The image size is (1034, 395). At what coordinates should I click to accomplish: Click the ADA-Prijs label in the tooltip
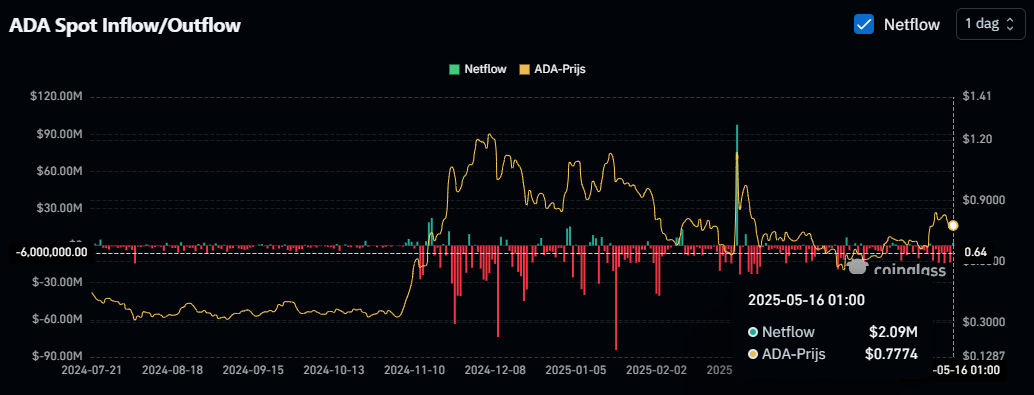coord(793,354)
